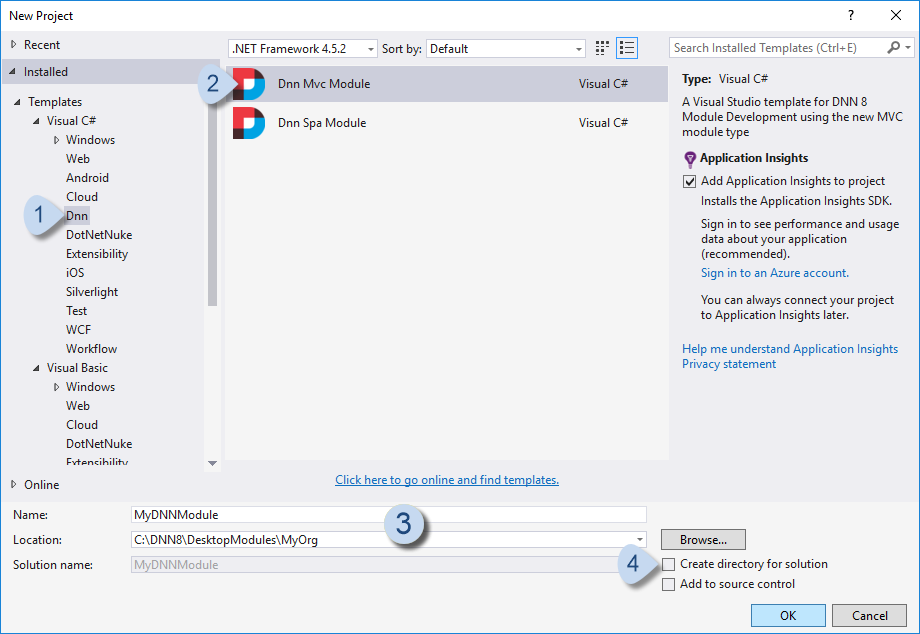Enable Add to source control

point(668,584)
